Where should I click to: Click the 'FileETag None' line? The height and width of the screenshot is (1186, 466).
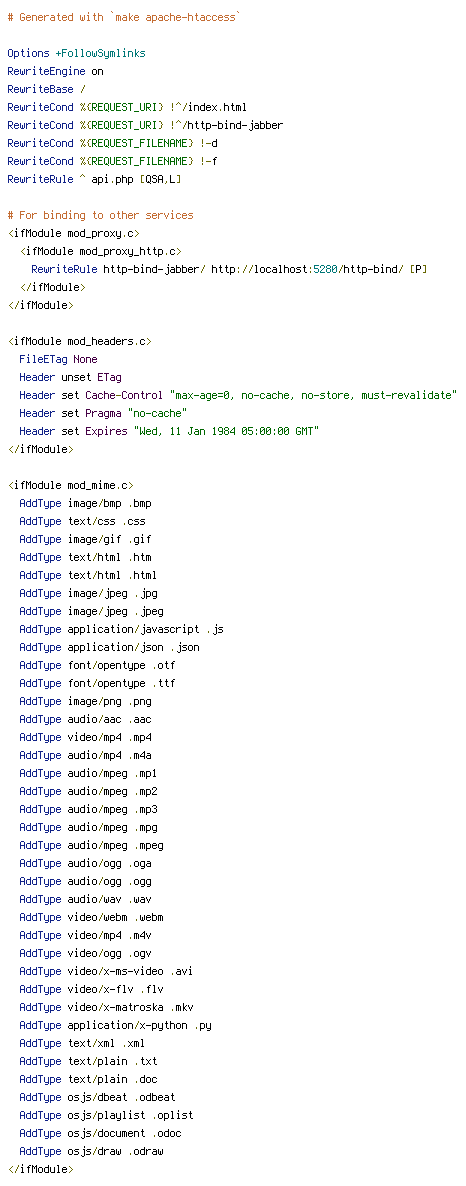click(x=58, y=359)
